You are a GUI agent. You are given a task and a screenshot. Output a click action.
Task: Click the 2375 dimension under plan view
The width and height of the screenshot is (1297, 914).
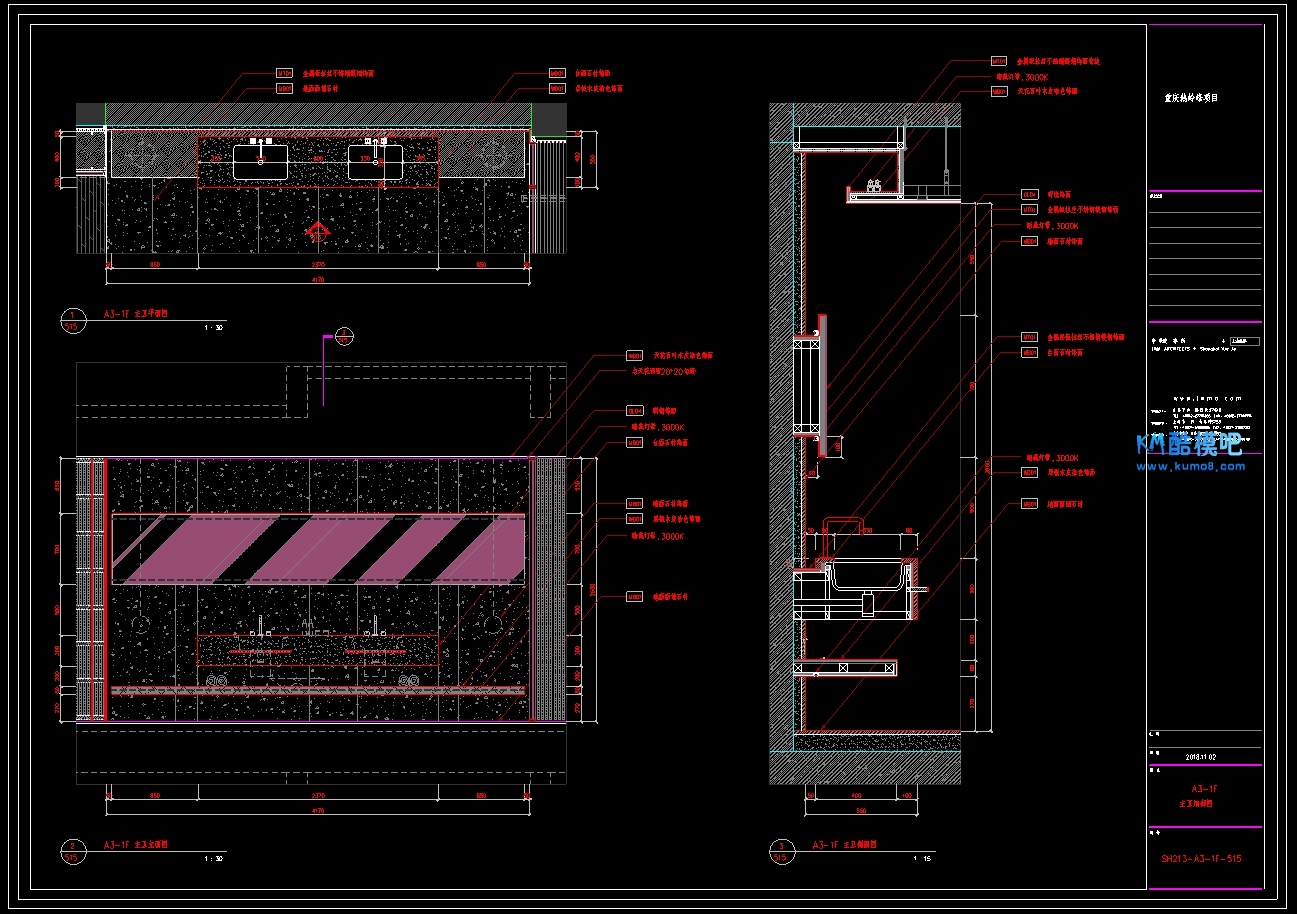click(318, 265)
